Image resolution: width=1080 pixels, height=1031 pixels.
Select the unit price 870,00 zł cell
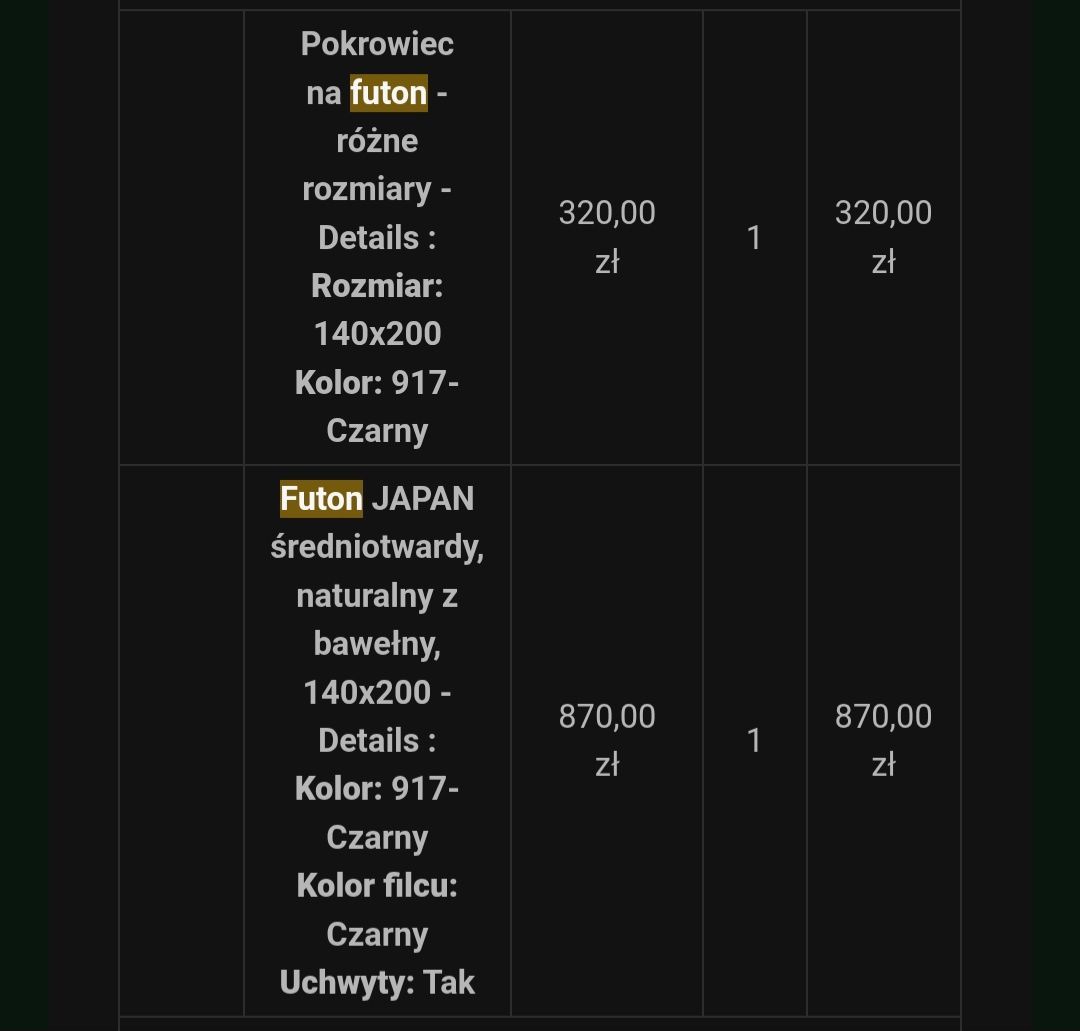[x=607, y=740]
